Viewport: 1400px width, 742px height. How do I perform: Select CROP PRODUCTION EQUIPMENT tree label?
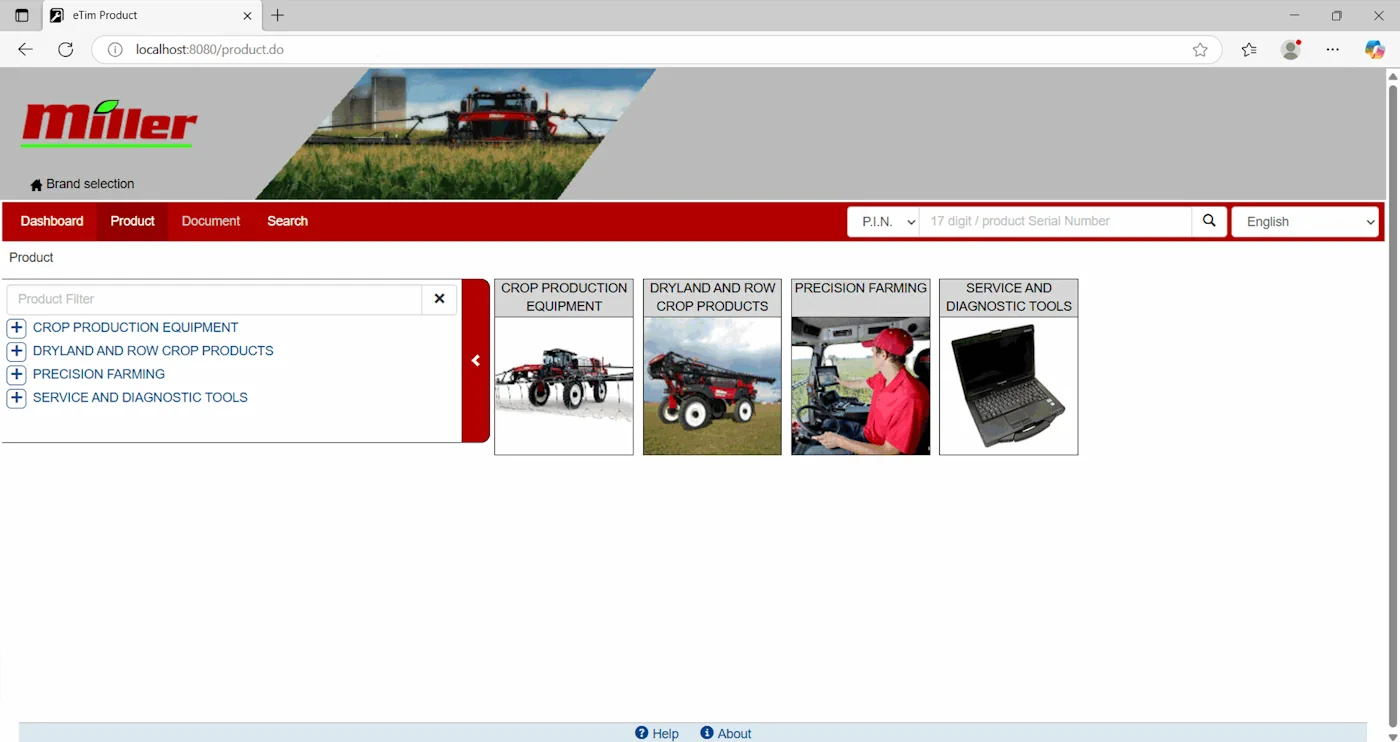tap(136, 327)
